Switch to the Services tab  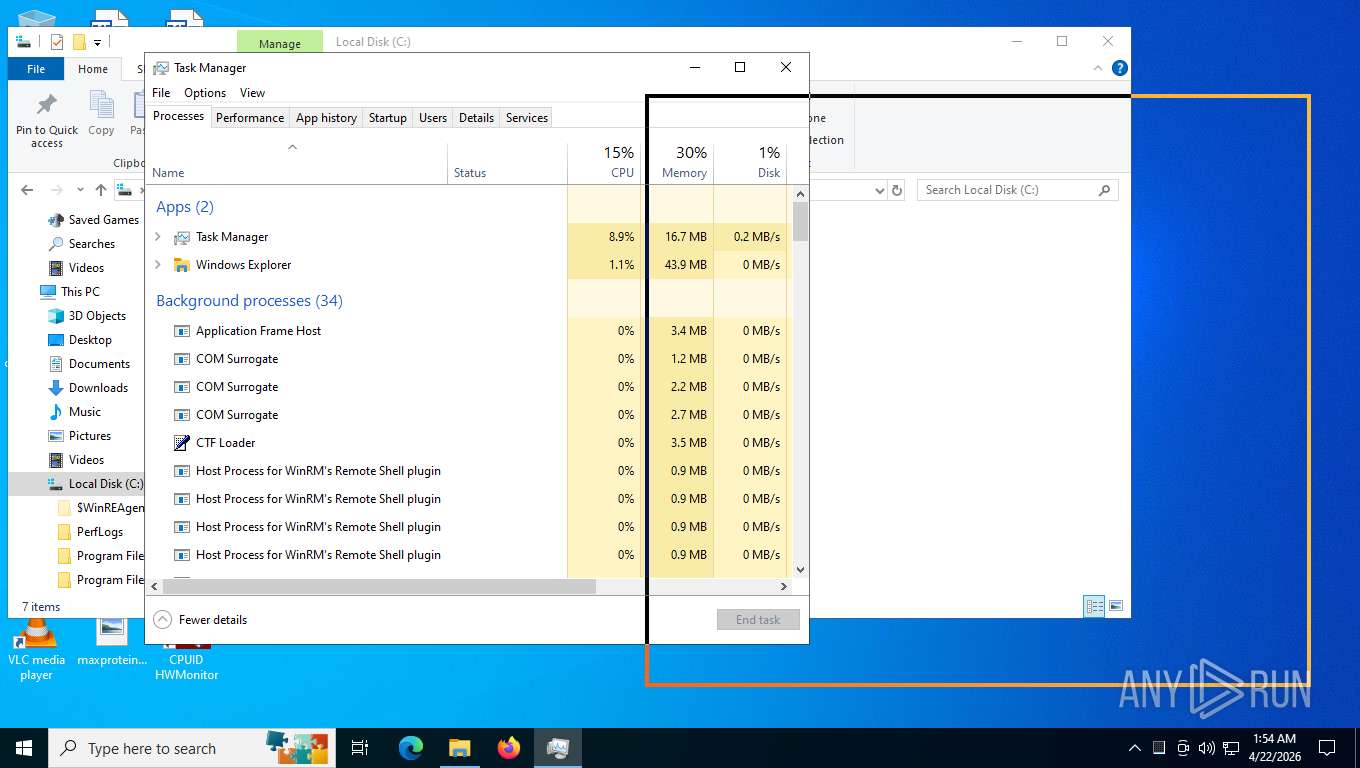pyautogui.click(x=527, y=118)
